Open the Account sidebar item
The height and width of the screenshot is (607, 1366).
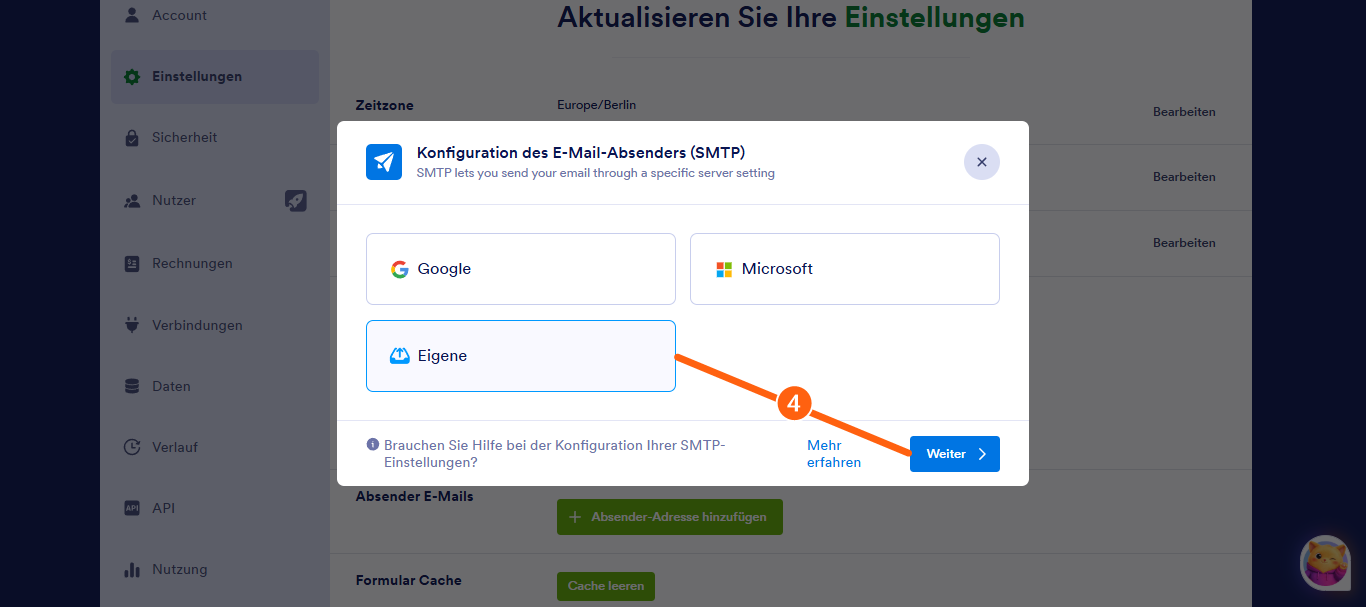click(x=214, y=15)
